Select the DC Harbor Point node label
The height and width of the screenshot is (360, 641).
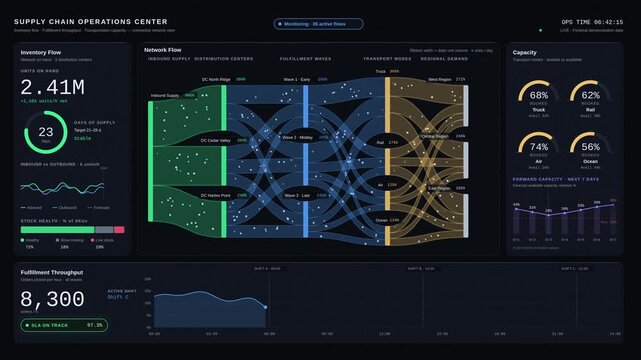tap(215, 195)
